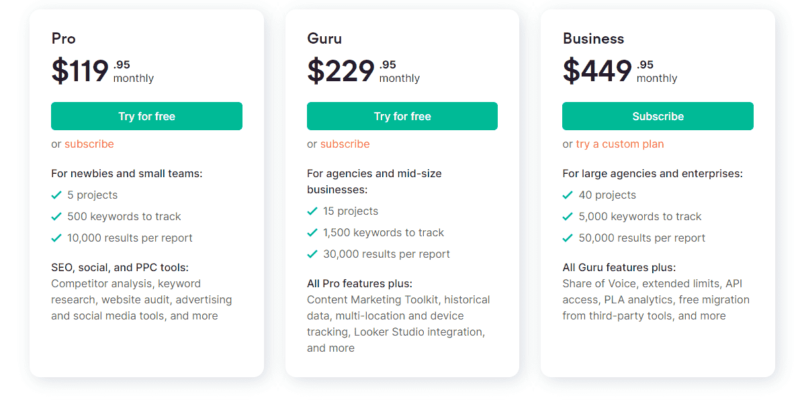Select the Guru plan title heading
800x400 pixels.
pos(326,39)
